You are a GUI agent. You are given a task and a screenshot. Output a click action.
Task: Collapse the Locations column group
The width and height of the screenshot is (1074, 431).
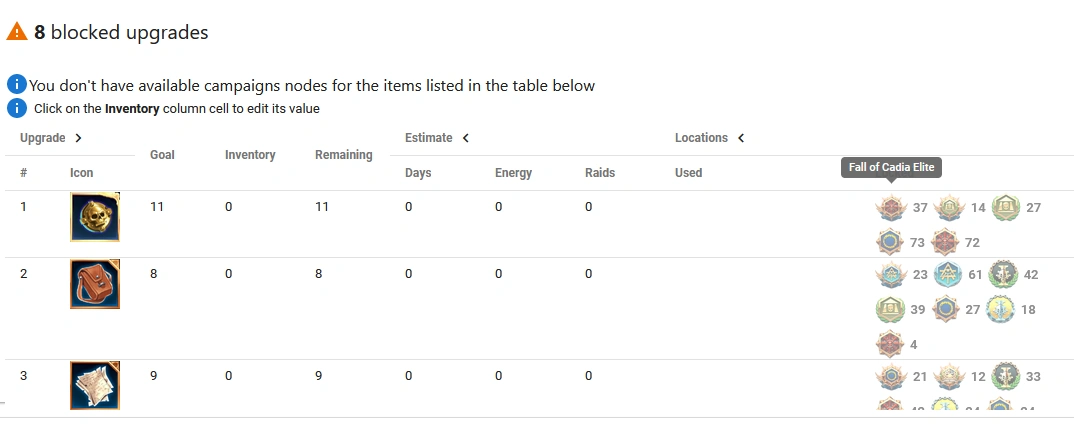(741, 138)
